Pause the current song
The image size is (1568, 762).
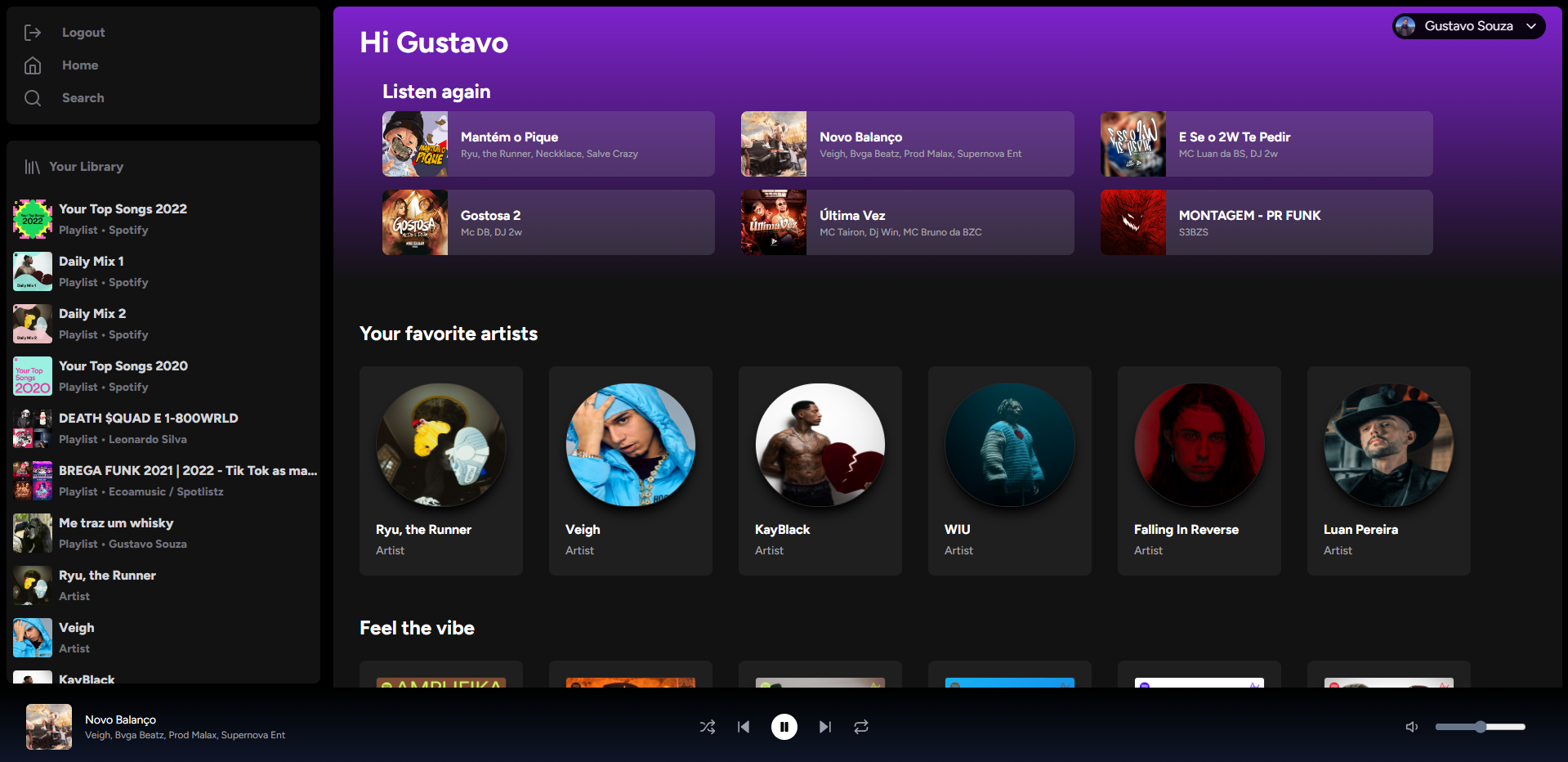[x=784, y=727]
